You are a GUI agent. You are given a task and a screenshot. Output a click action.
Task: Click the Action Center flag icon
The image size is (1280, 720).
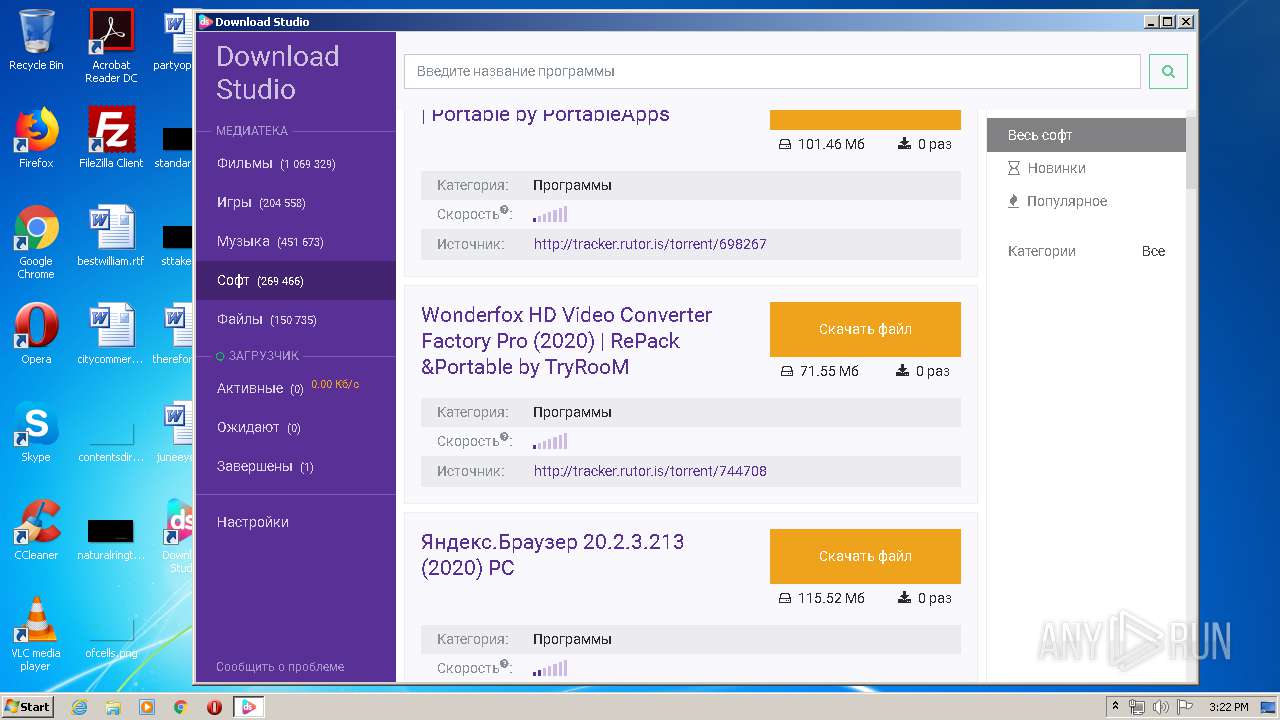pyautogui.click(x=1183, y=707)
